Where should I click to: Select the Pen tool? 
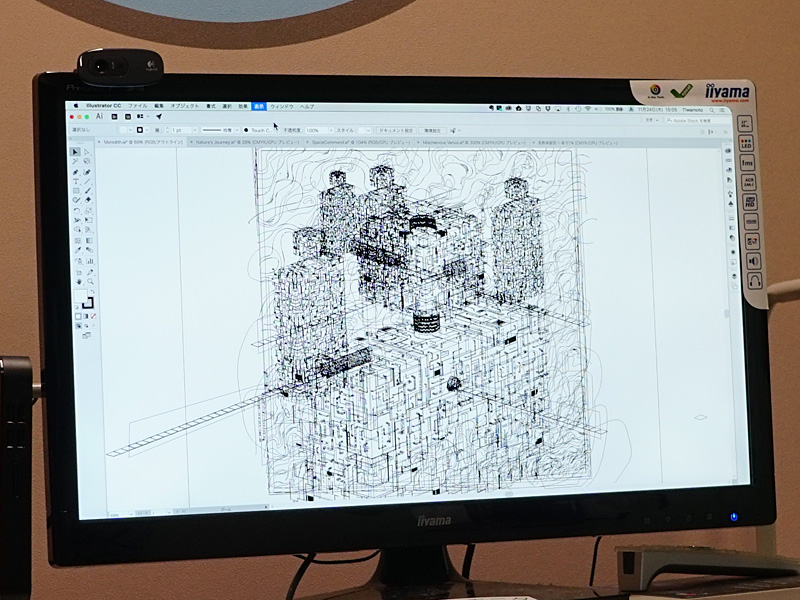pos(75,172)
